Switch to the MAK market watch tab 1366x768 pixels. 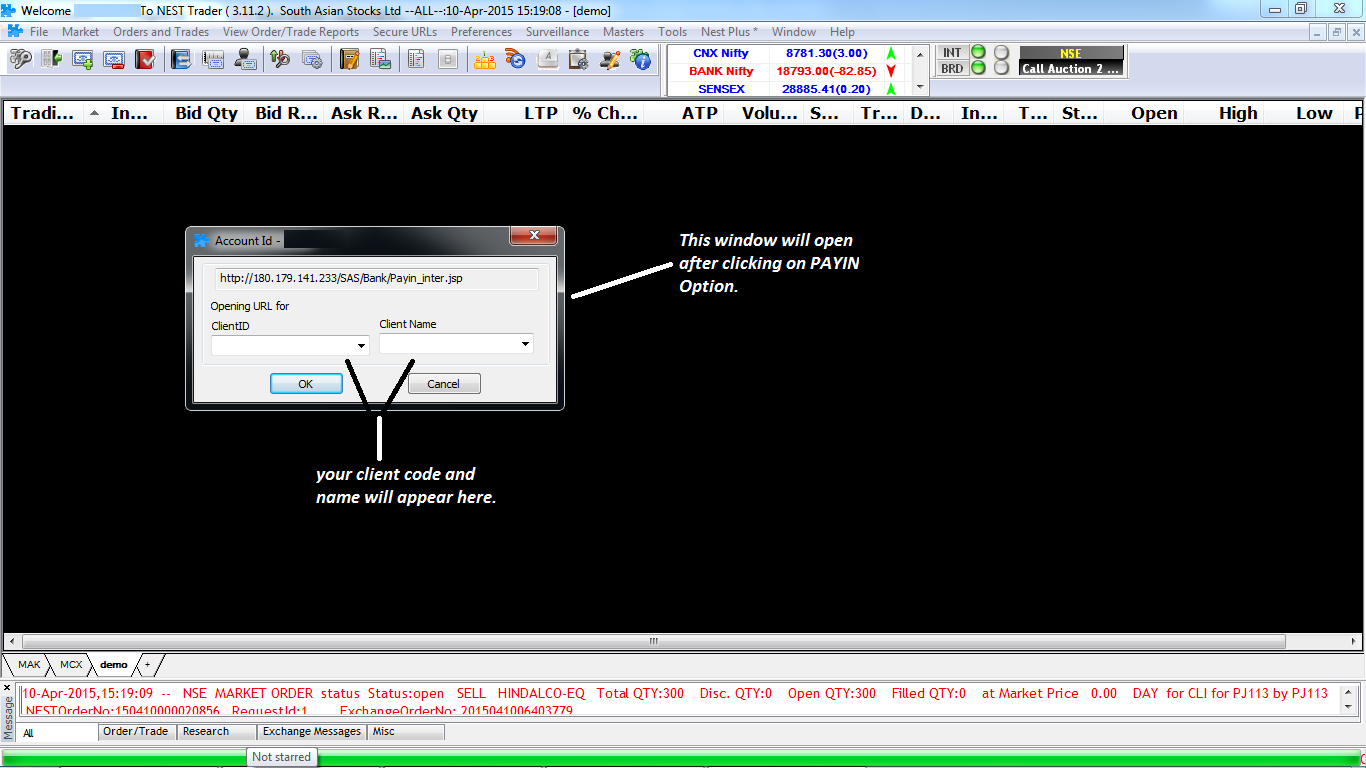point(29,665)
